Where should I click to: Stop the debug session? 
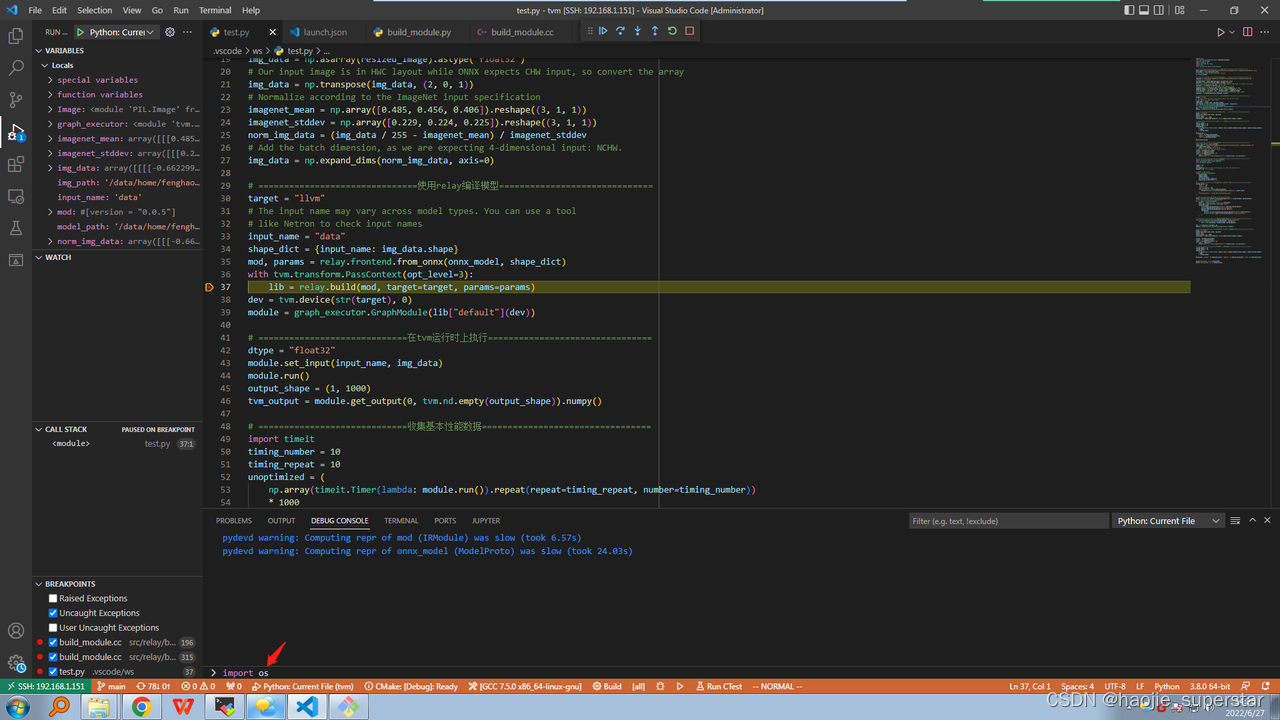point(690,31)
